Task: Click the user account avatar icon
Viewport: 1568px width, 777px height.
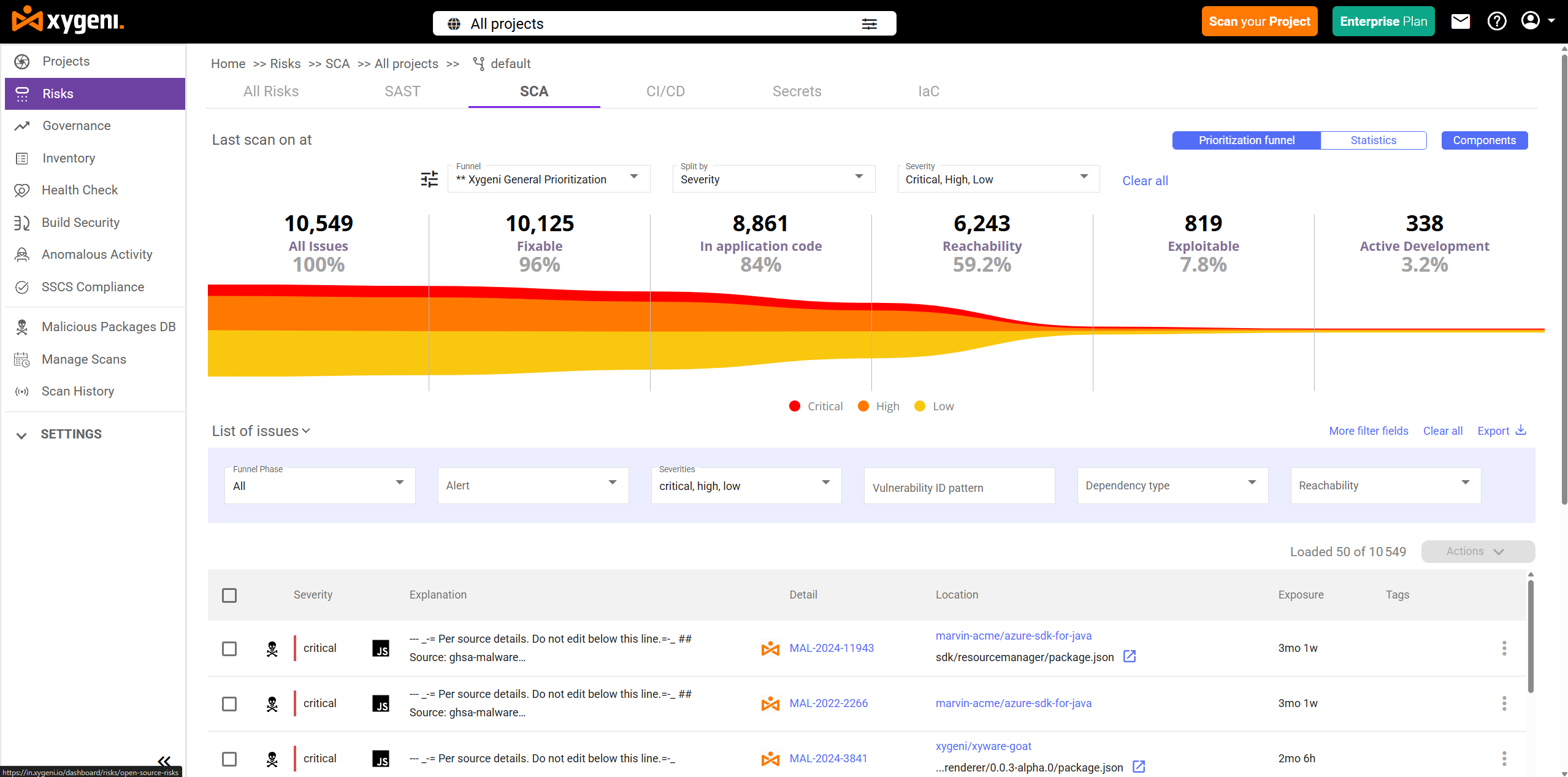Action: pos(1531,21)
